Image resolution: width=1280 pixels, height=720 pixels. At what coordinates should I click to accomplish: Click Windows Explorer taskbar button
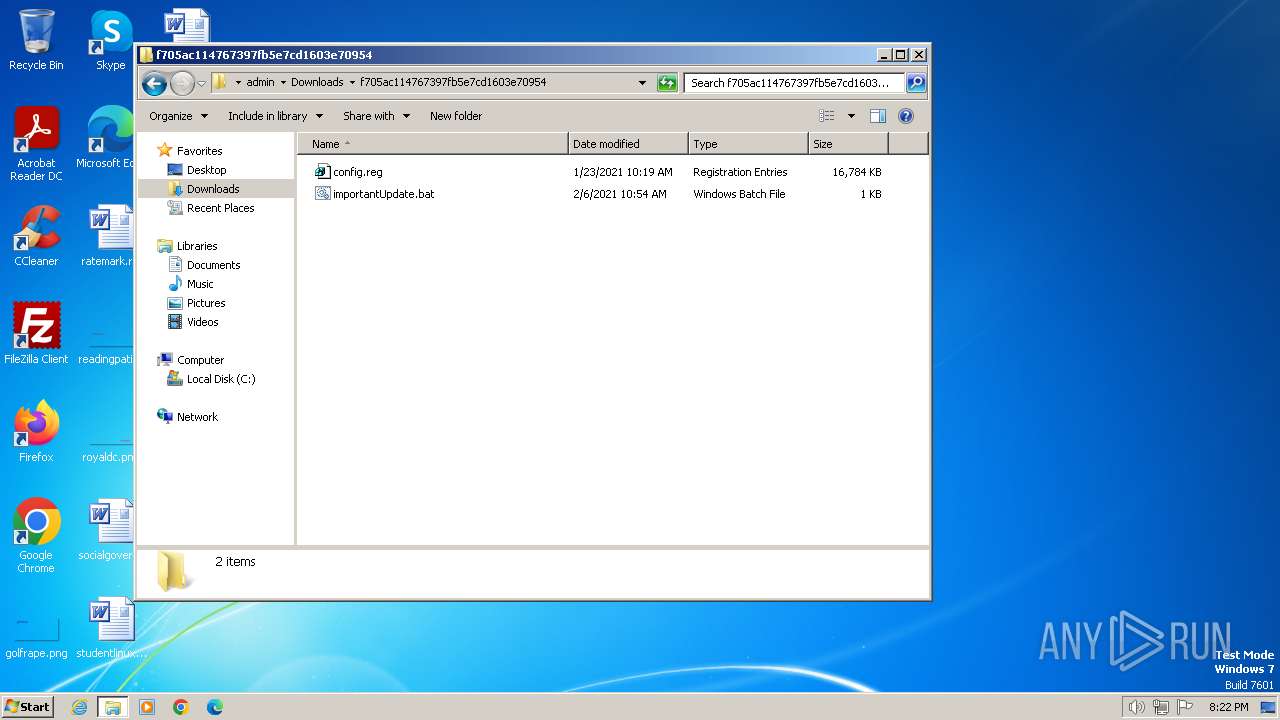pos(113,707)
